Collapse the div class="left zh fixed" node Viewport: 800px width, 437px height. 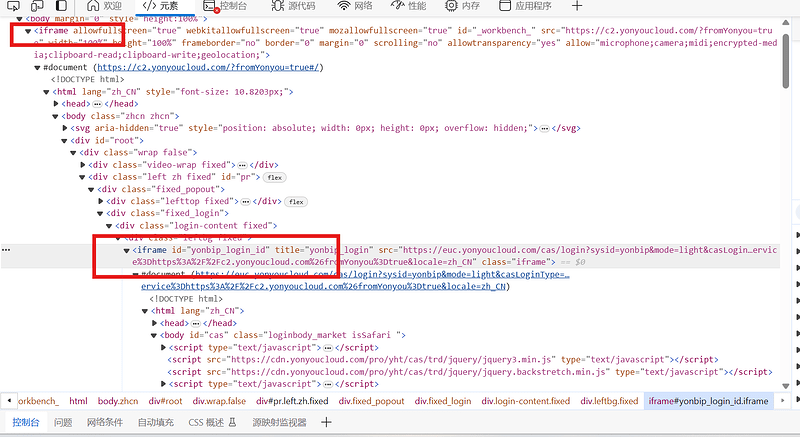(82, 177)
